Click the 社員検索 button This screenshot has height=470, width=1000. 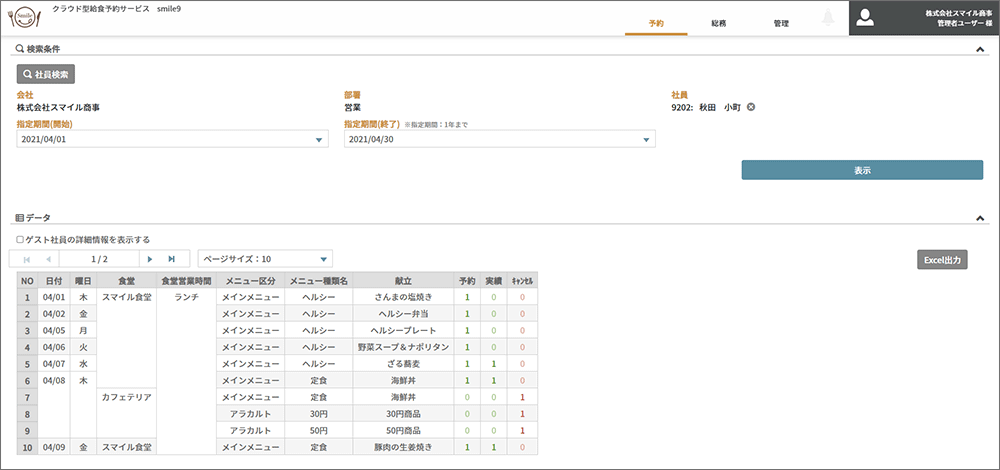[46, 74]
